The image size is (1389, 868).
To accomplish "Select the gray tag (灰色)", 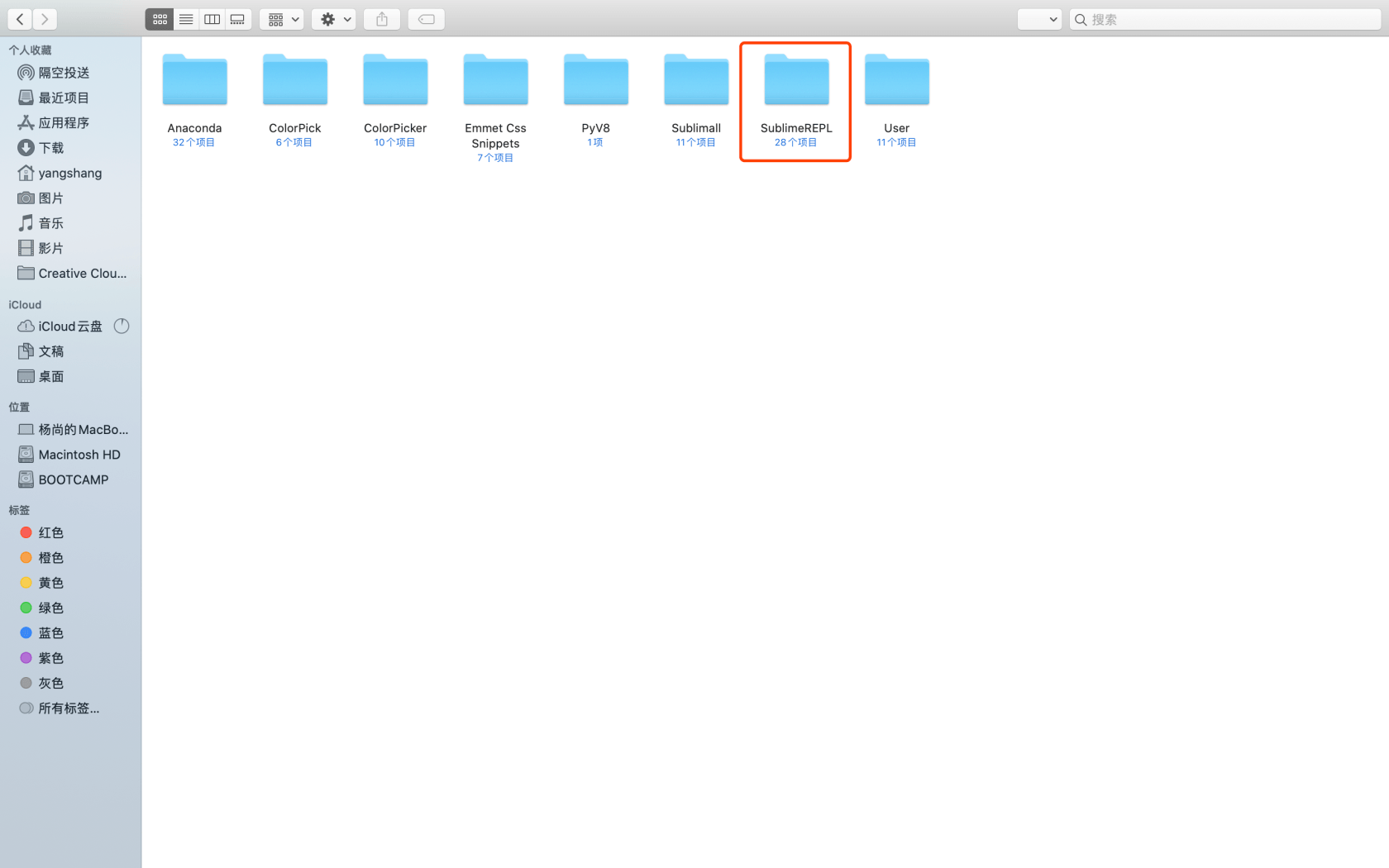I will pos(70,684).
